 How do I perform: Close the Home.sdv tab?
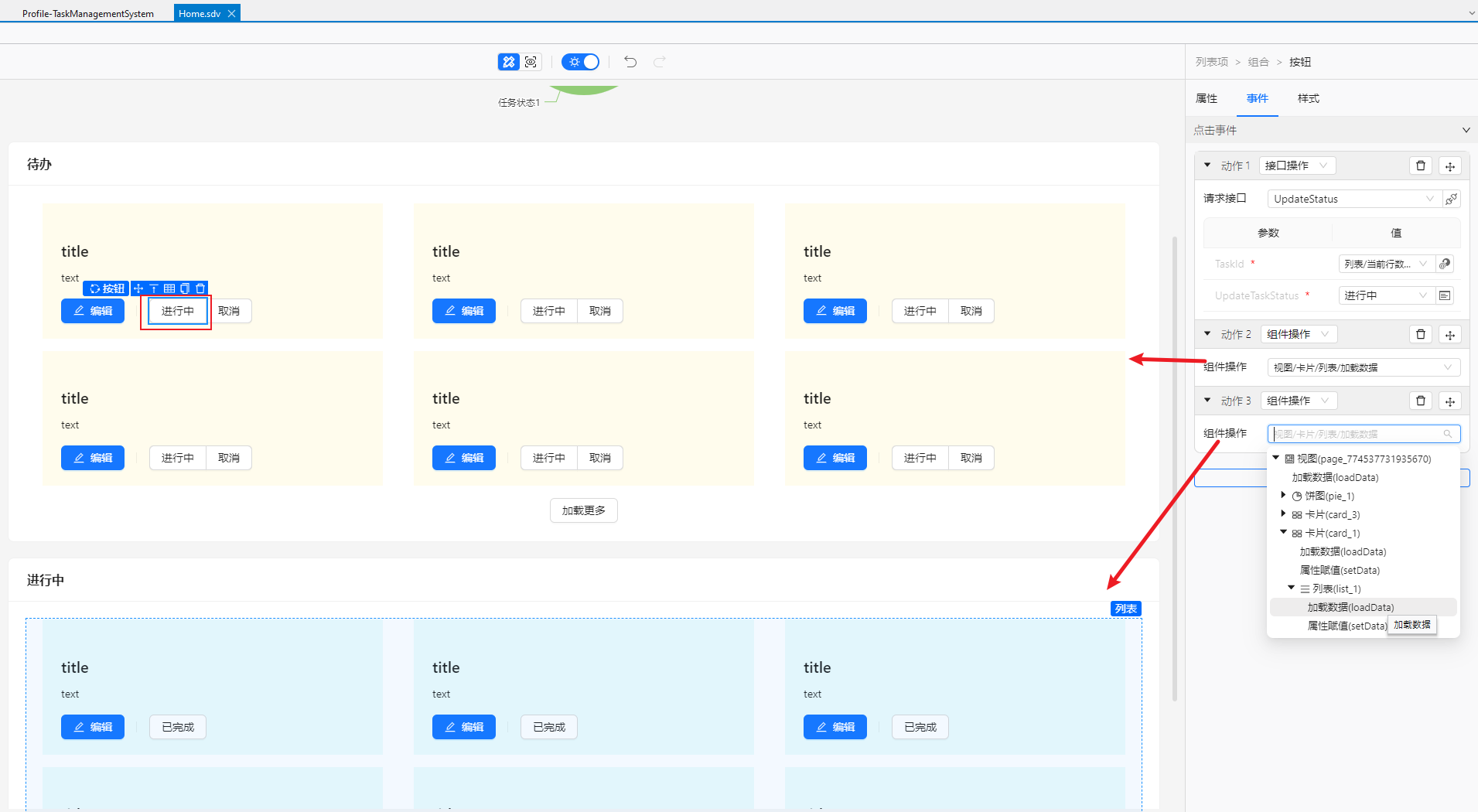tap(231, 14)
